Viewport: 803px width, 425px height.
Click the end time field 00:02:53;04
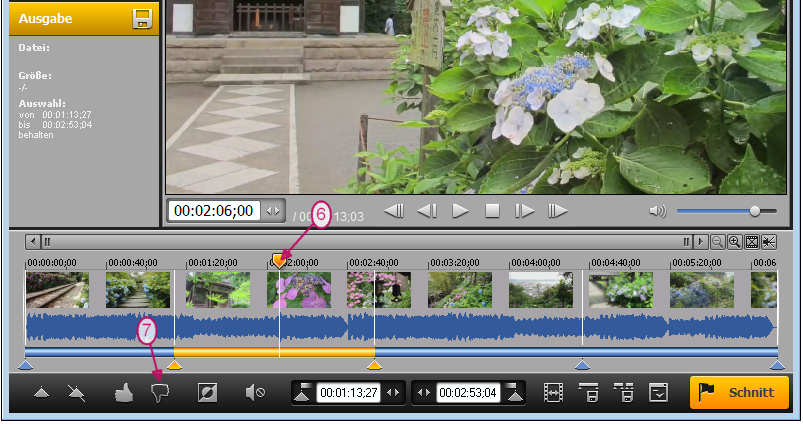(x=468, y=393)
